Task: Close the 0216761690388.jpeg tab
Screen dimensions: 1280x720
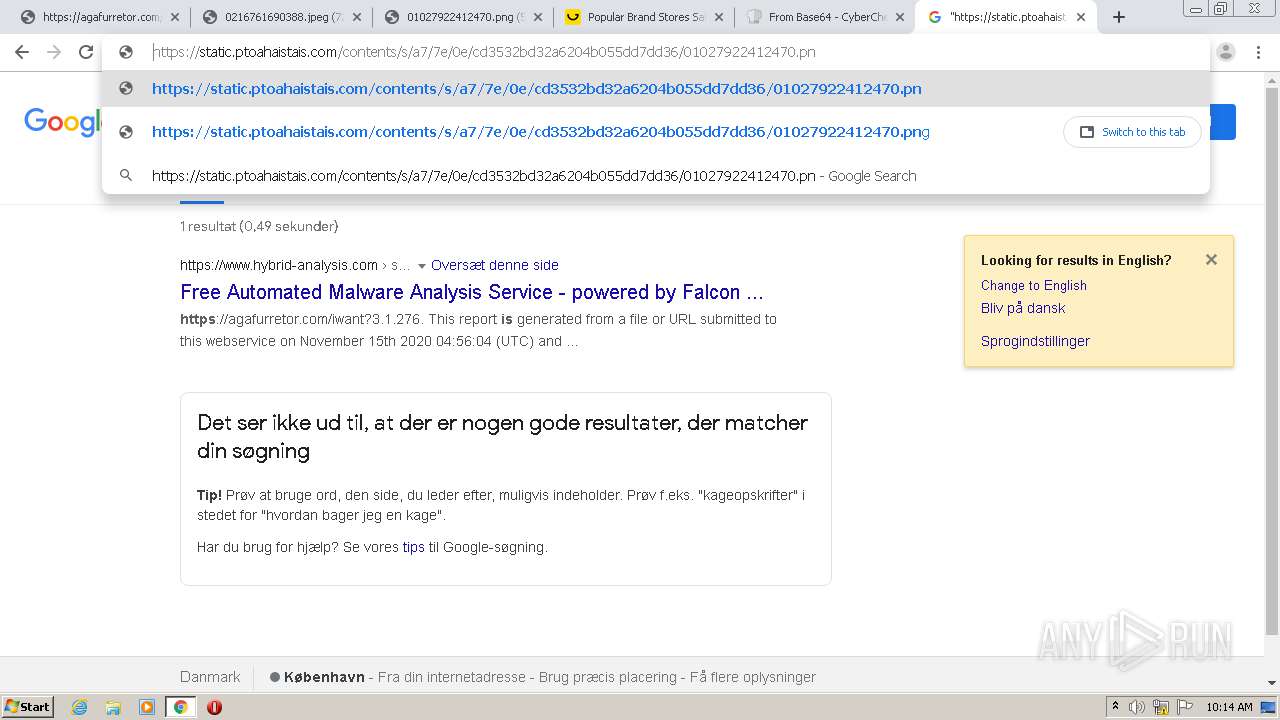Action: coord(357,17)
